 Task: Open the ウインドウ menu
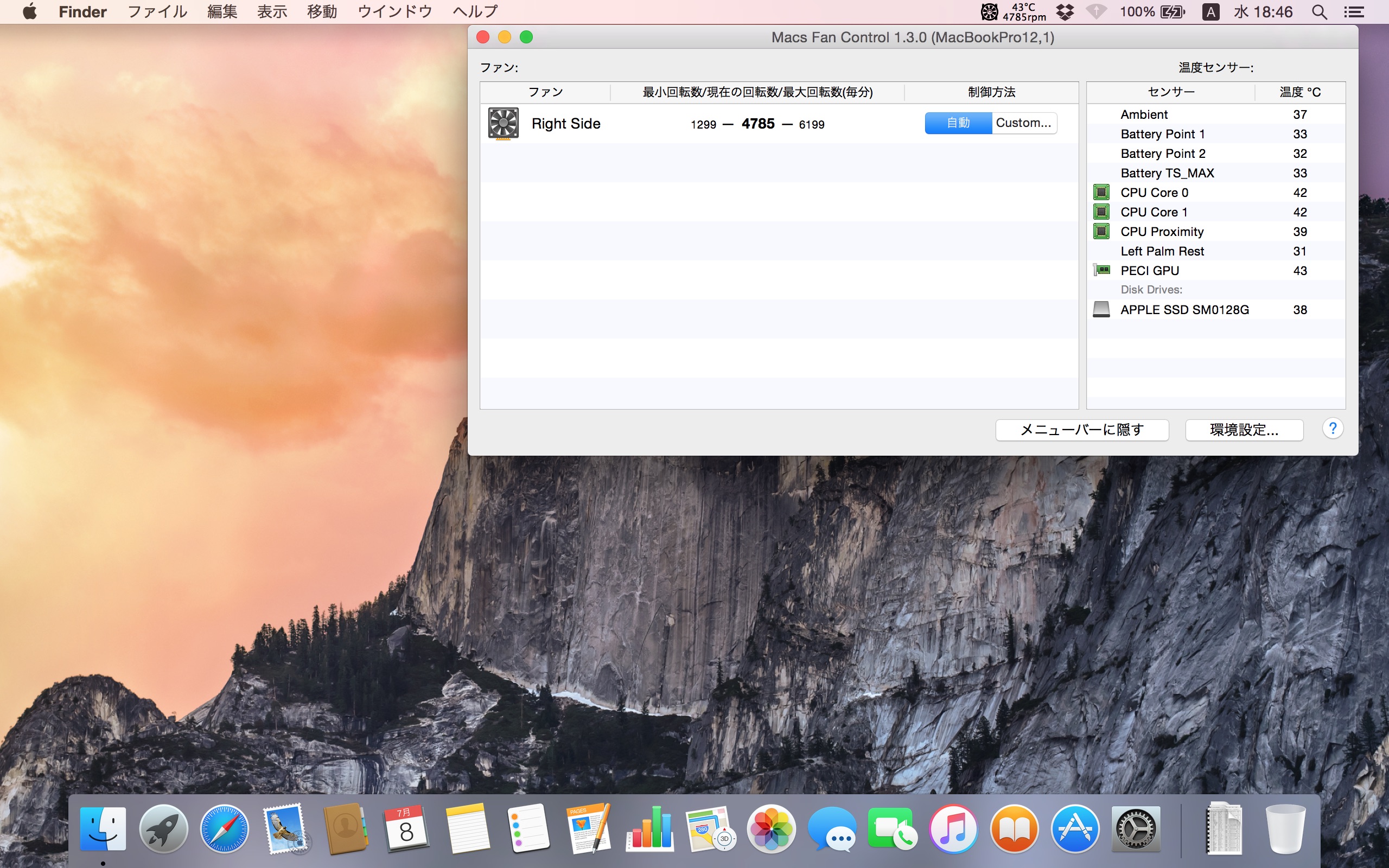coord(394,12)
